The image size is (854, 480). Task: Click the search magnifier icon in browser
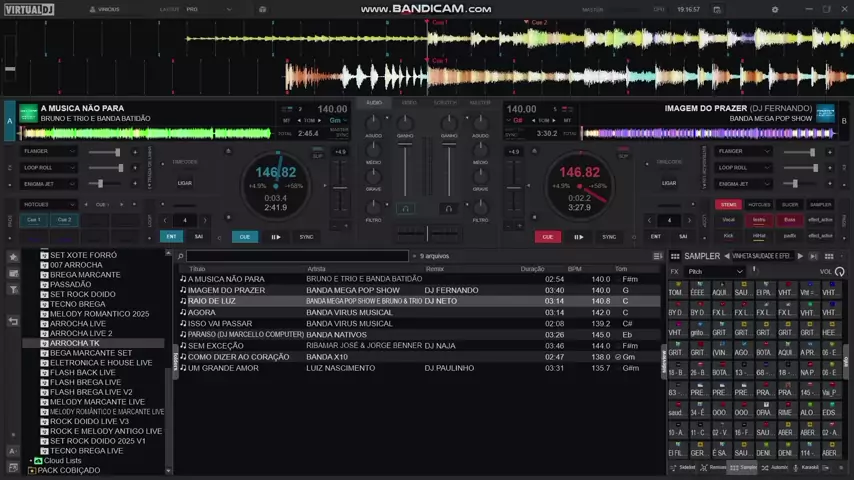point(181,257)
